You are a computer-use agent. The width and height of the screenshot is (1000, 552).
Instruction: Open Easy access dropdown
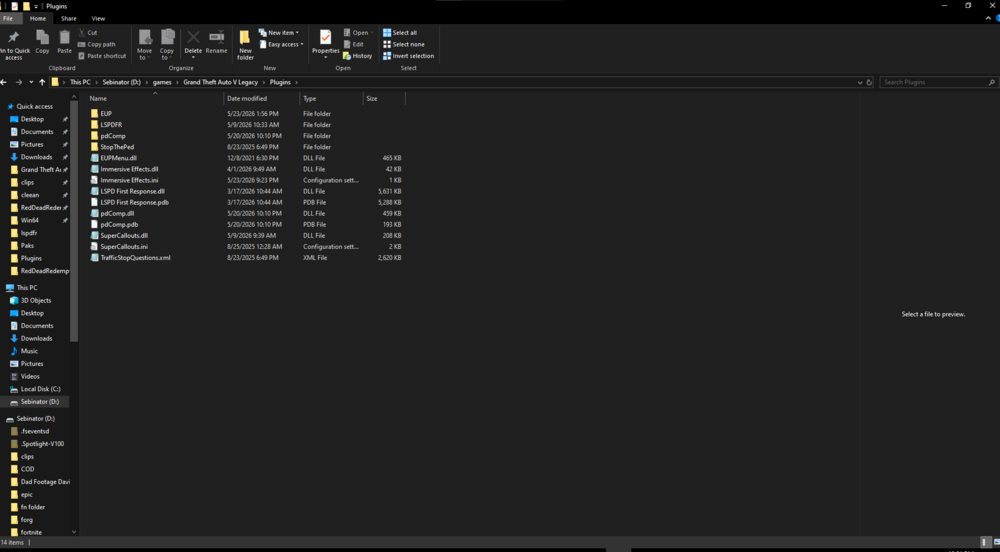(281, 44)
